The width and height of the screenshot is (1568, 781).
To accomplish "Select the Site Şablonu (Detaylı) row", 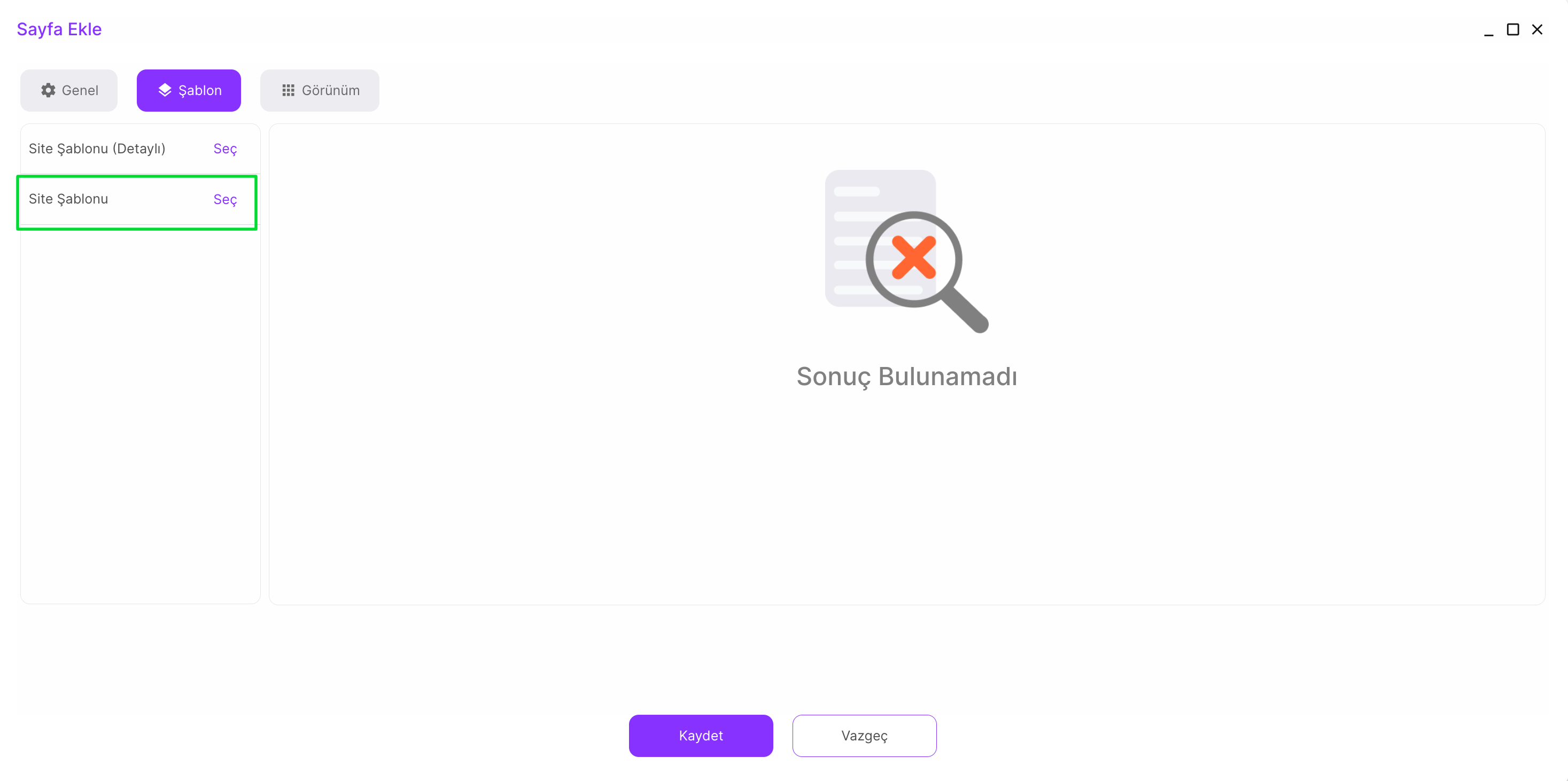I will click(x=97, y=149).
